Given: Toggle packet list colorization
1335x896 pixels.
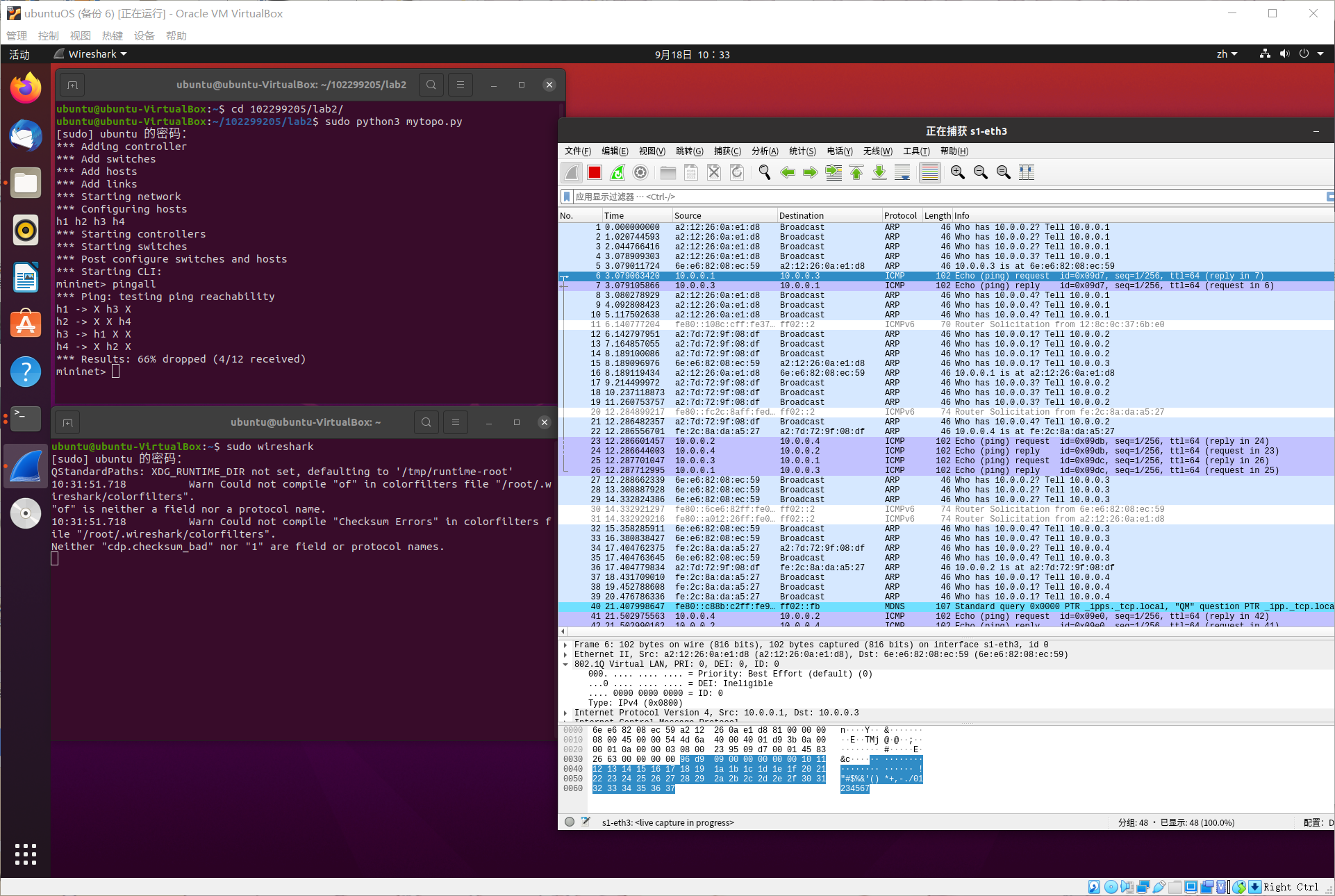Looking at the screenshot, I should pos(929,172).
